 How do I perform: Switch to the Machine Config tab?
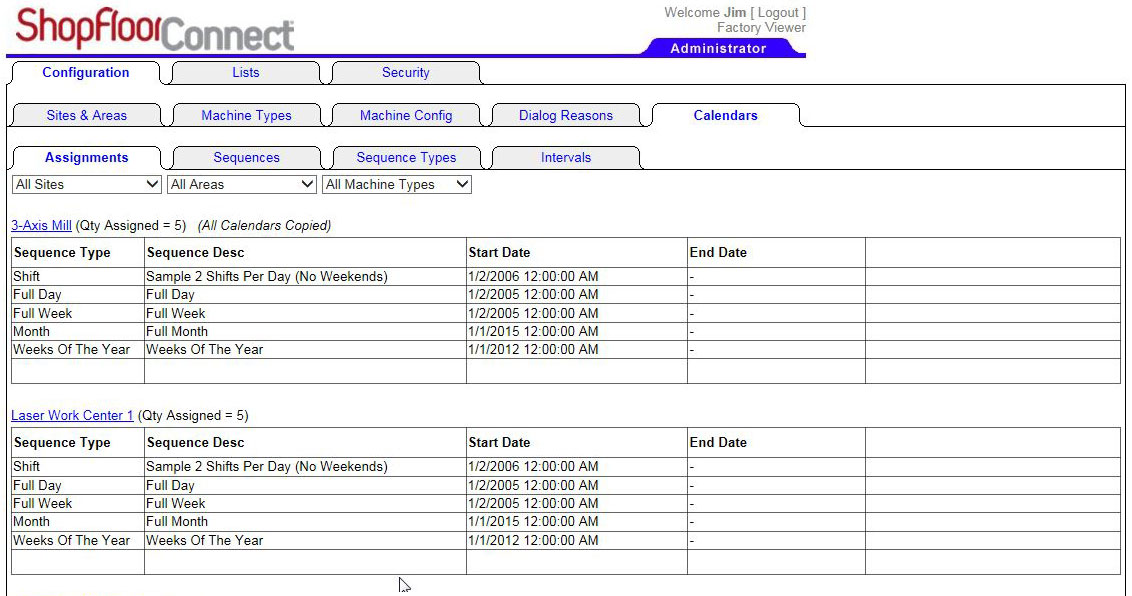point(406,116)
